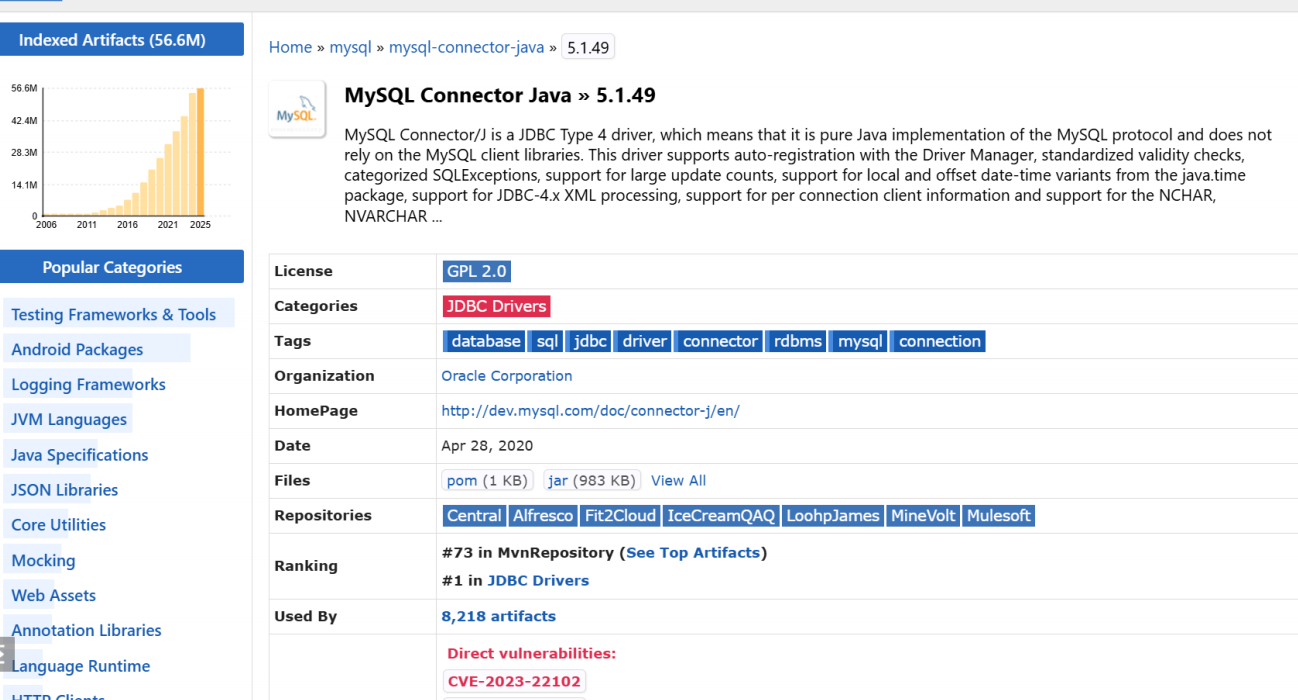1298x700 pixels.
Task: Select the connector tag
Action: [x=720, y=341]
